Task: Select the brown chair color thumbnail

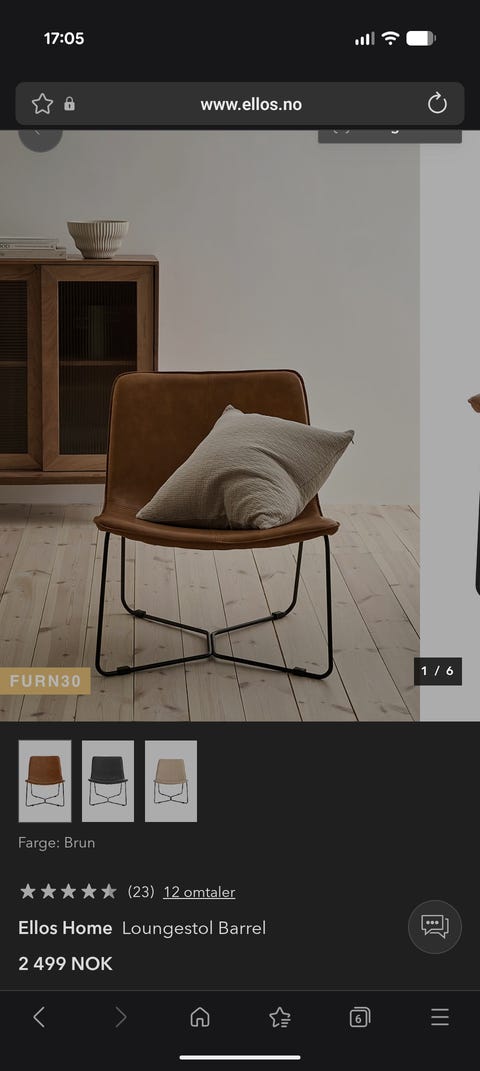Action: 45,781
